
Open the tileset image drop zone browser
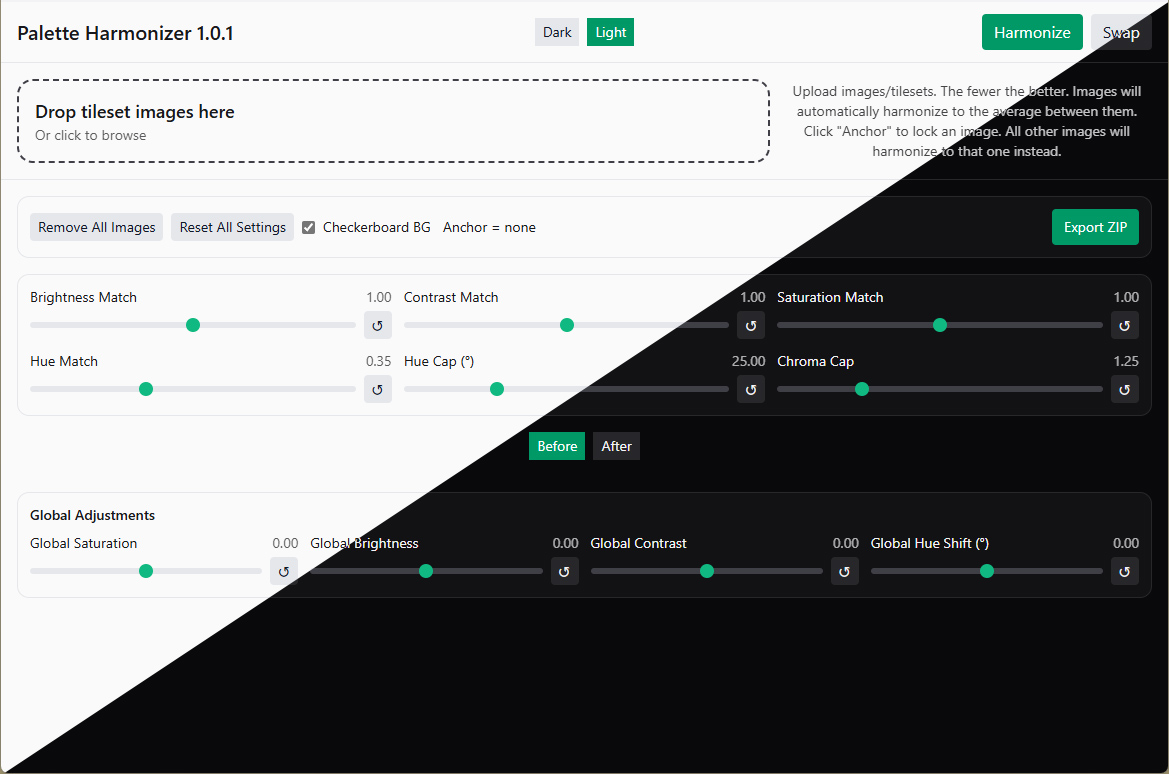(x=394, y=121)
